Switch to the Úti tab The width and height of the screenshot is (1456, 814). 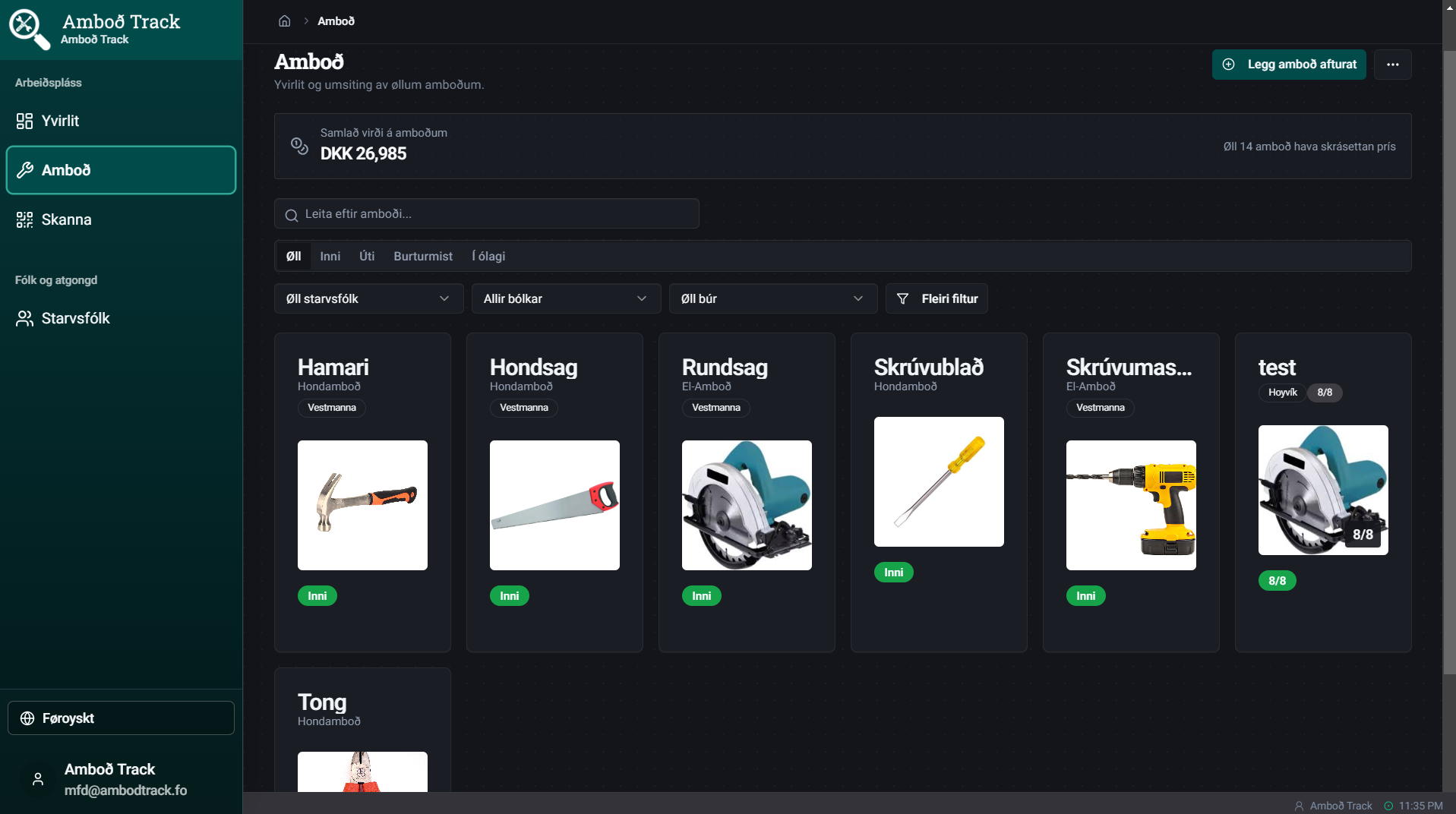[367, 257]
